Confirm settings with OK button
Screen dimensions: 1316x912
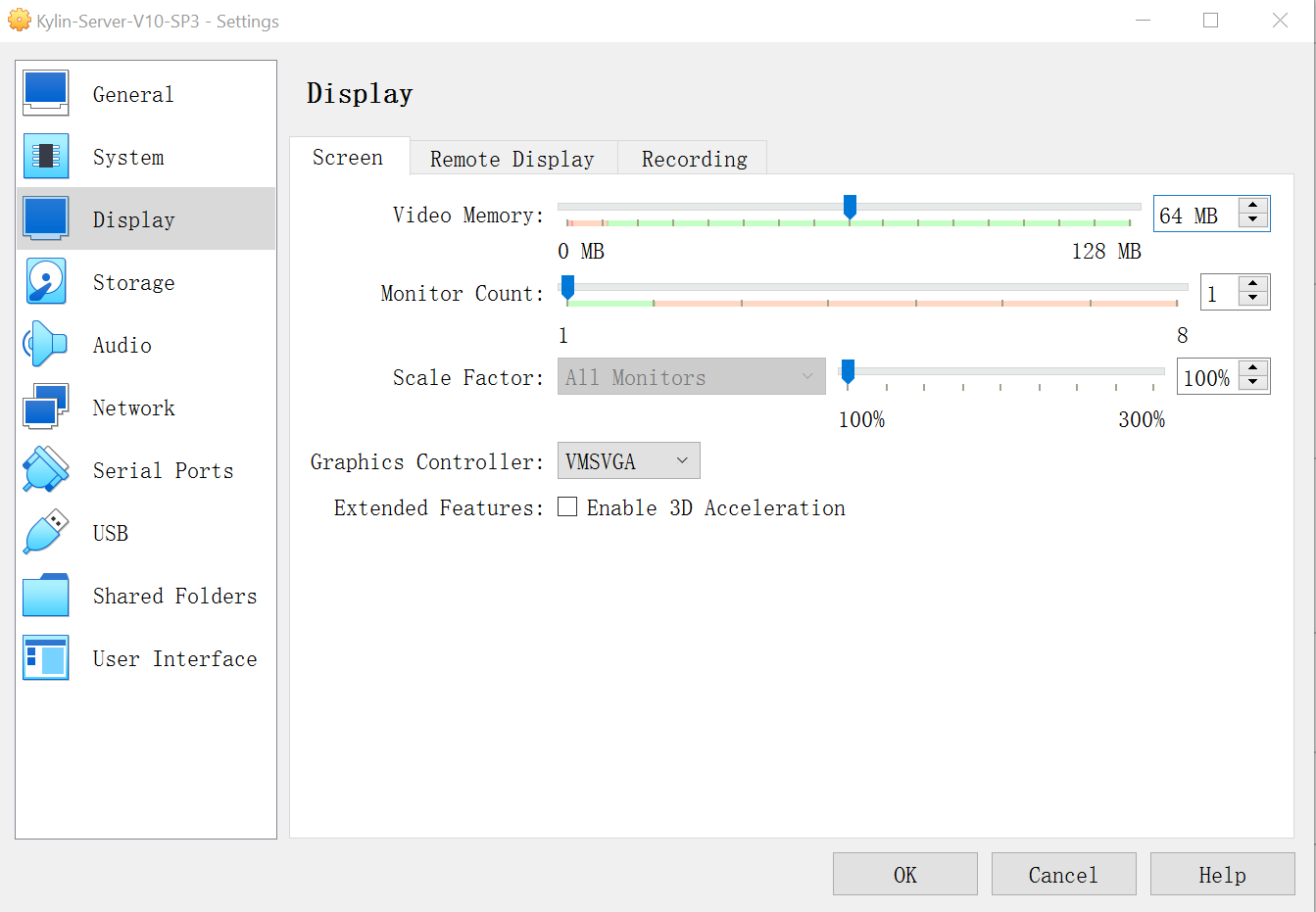pyautogui.click(x=904, y=874)
